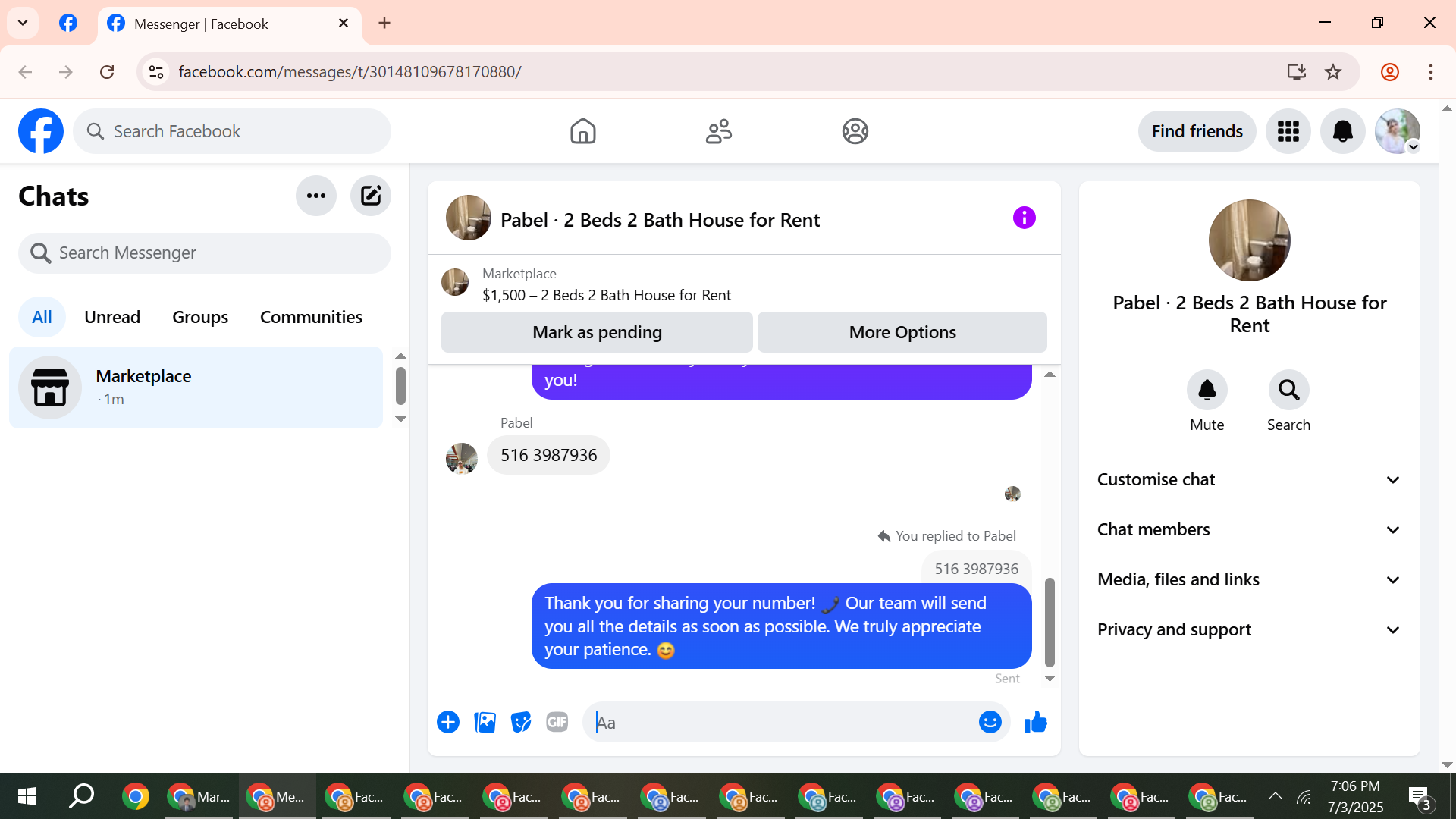The height and width of the screenshot is (819, 1456).
Task: Switch to the Communities tab
Action: 311,317
